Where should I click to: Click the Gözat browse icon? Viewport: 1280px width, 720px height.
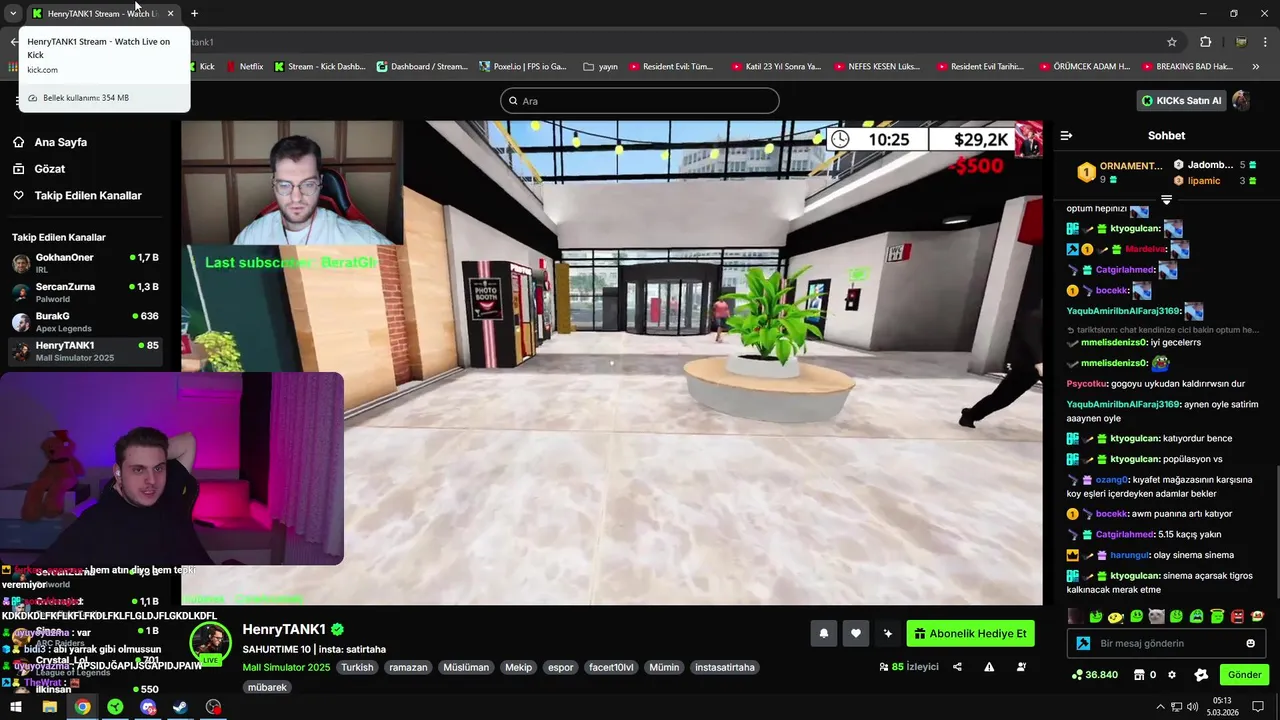pyautogui.click(x=18, y=169)
